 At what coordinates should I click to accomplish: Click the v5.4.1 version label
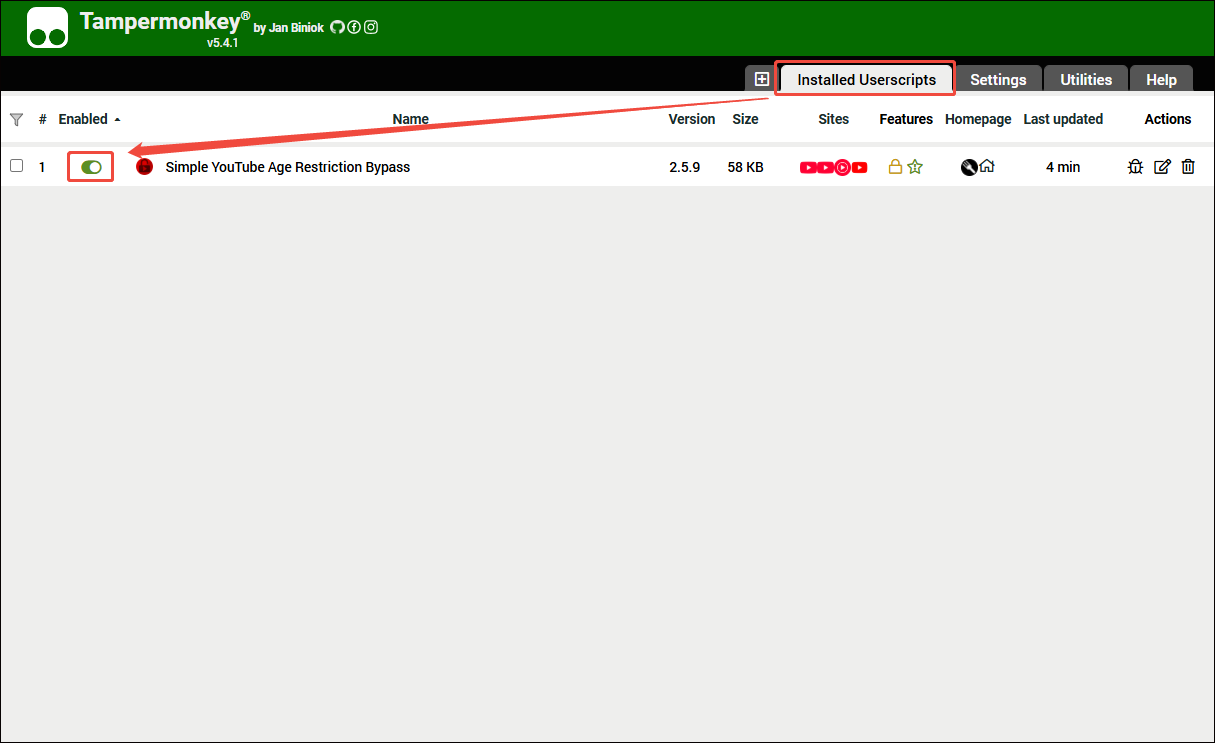[x=222, y=43]
